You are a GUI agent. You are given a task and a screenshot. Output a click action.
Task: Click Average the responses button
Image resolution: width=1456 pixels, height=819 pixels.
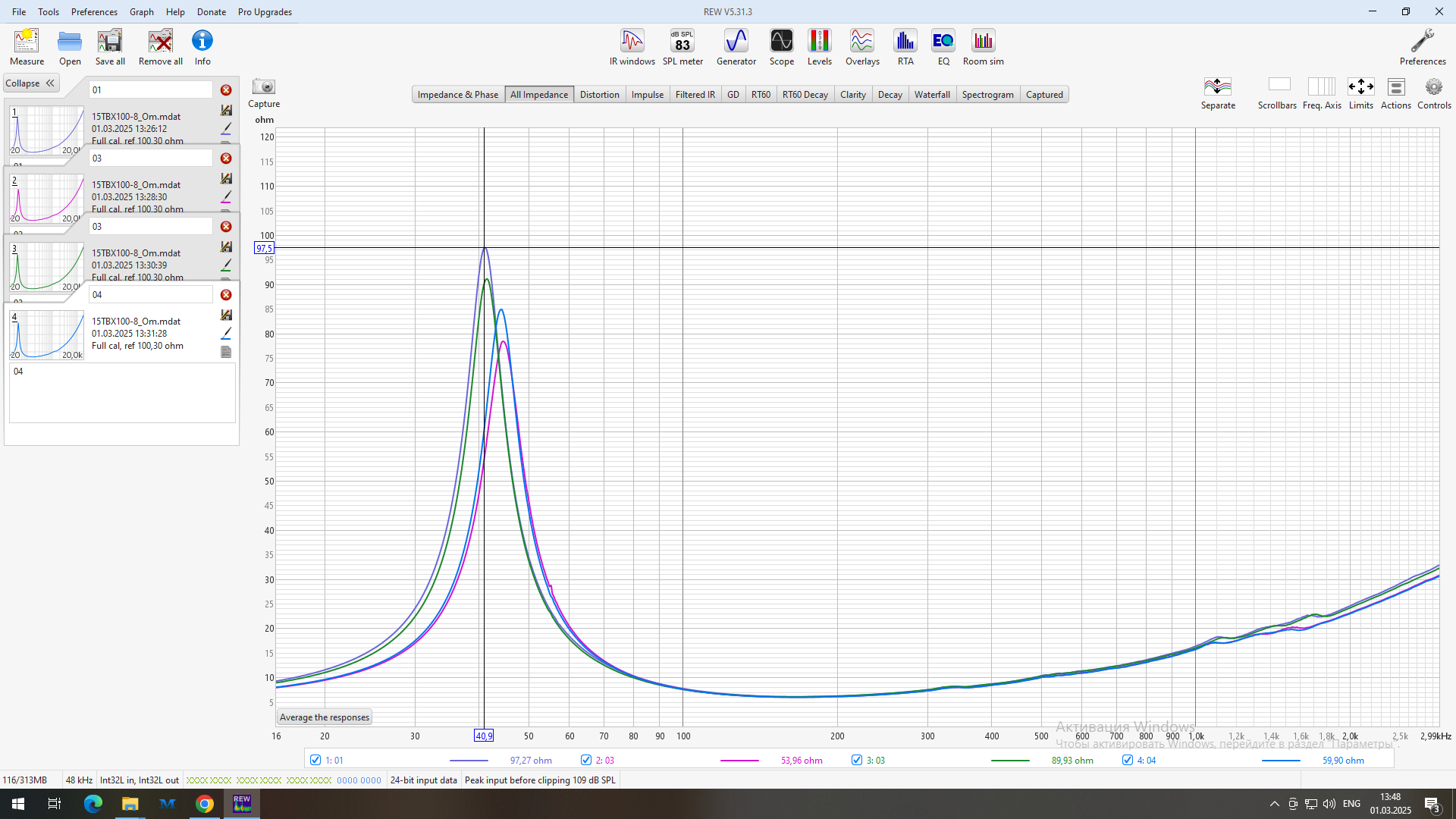(x=325, y=717)
